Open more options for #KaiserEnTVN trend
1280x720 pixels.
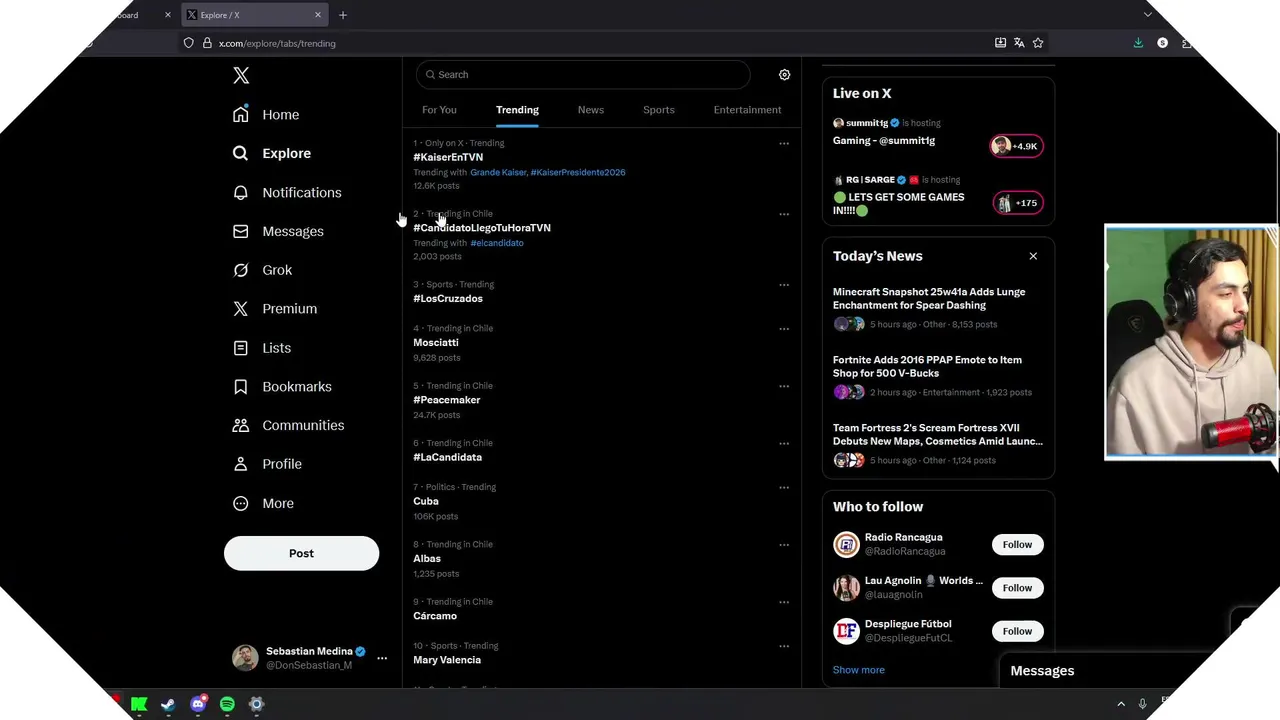tap(784, 144)
